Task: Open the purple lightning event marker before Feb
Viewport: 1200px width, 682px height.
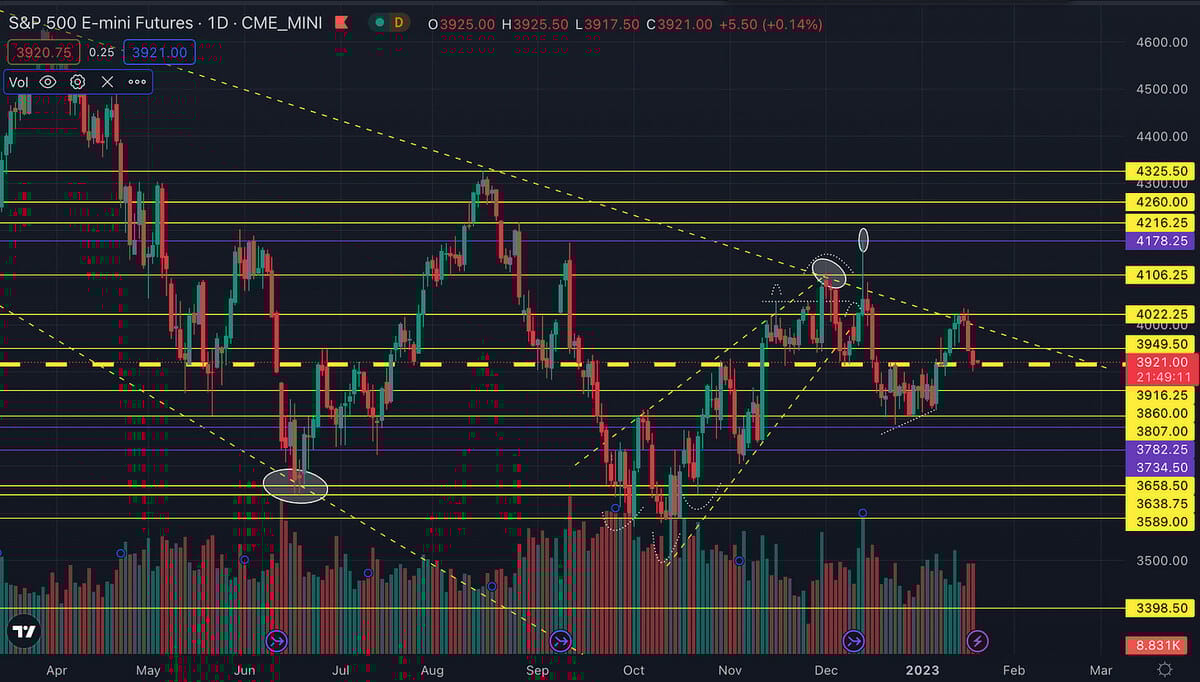Action: pyautogui.click(x=979, y=640)
